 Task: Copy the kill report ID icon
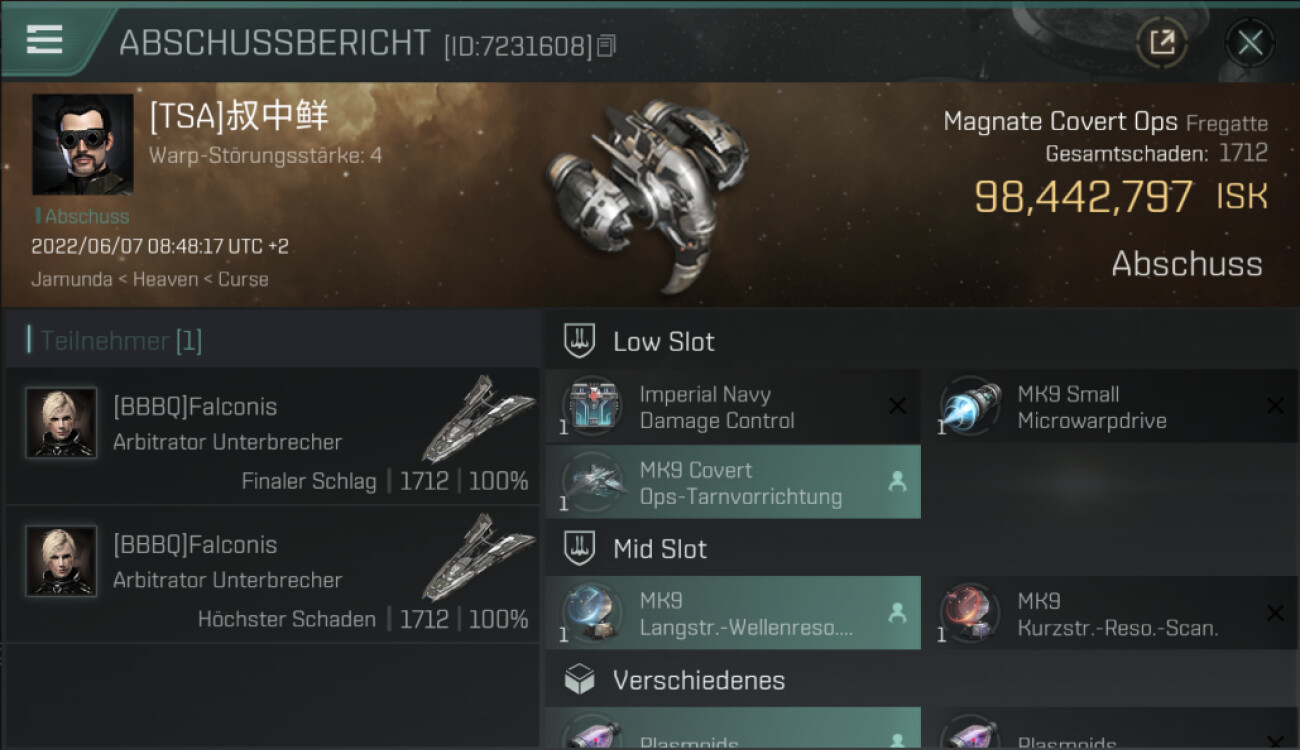coord(606,46)
